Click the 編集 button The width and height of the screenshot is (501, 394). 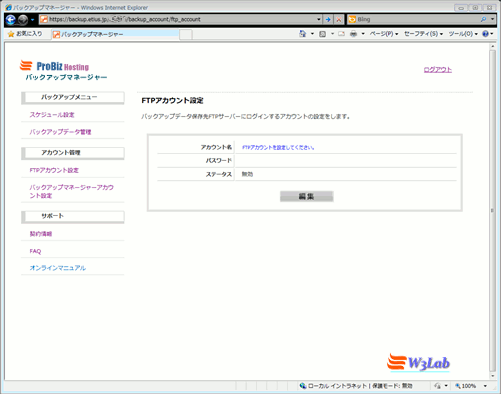pos(306,196)
